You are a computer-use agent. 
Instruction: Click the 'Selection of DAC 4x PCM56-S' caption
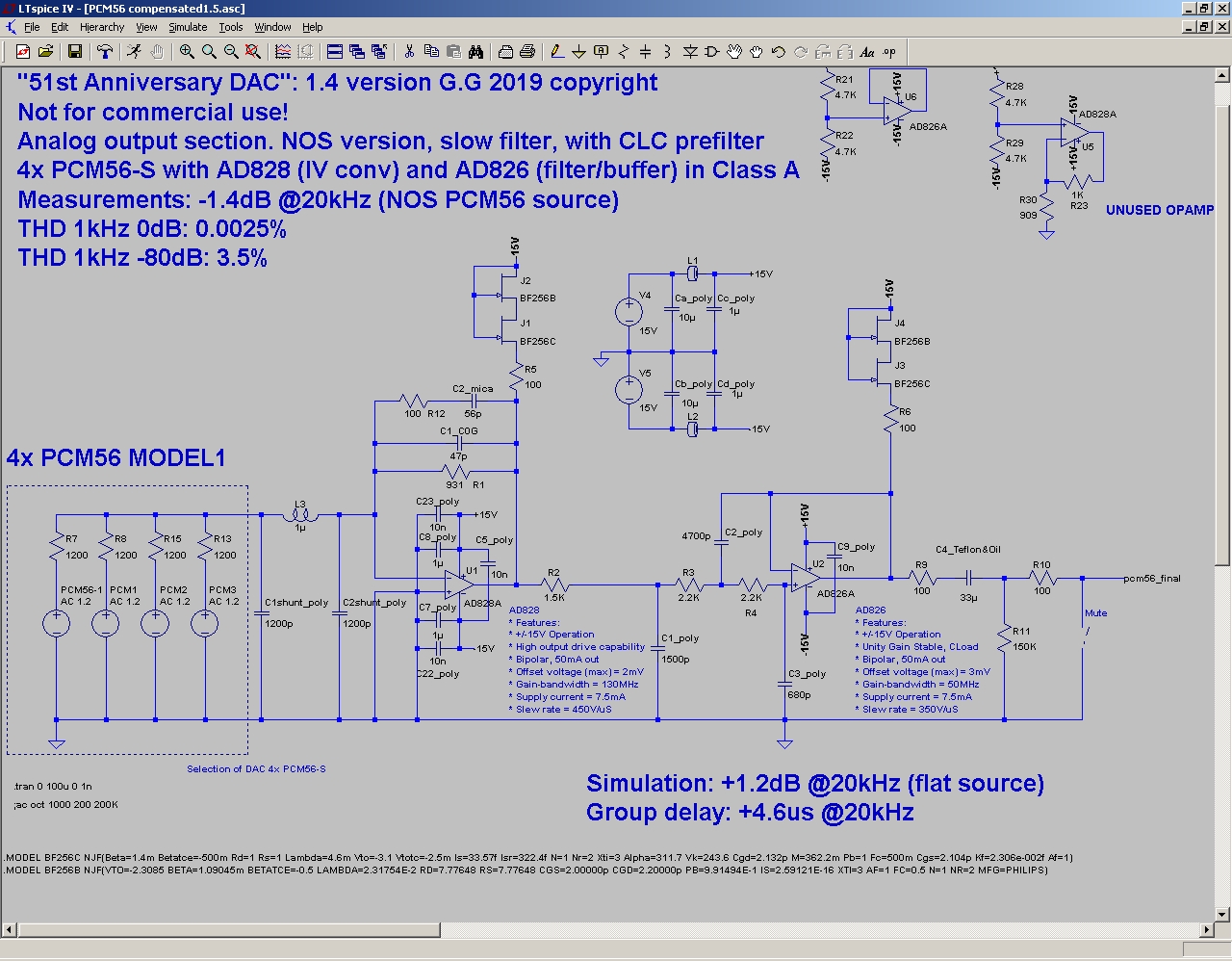tap(256, 768)
